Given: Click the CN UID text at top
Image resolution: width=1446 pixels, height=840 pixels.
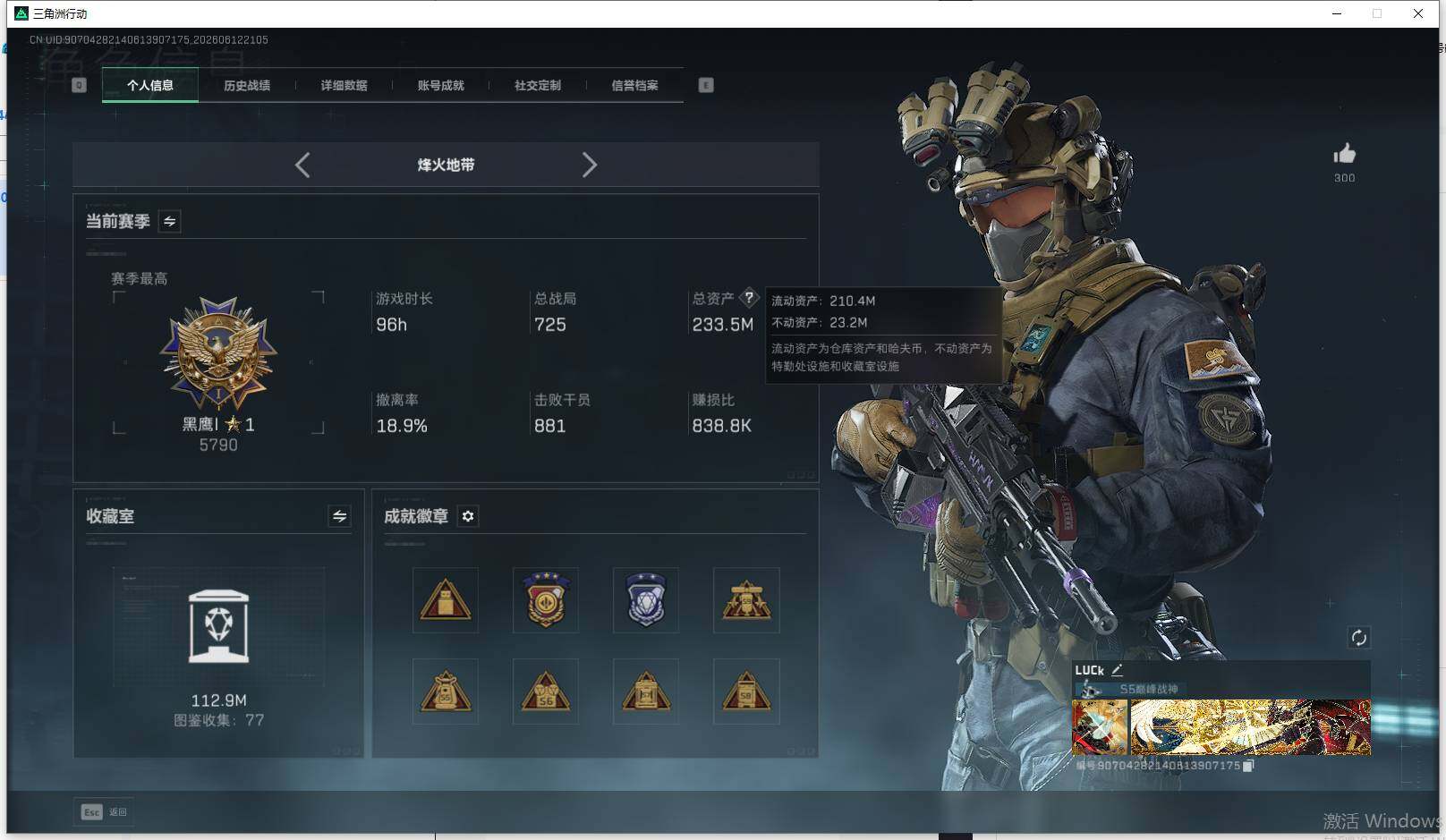Looking at the screenshot, I should click(x=149, y=39).
